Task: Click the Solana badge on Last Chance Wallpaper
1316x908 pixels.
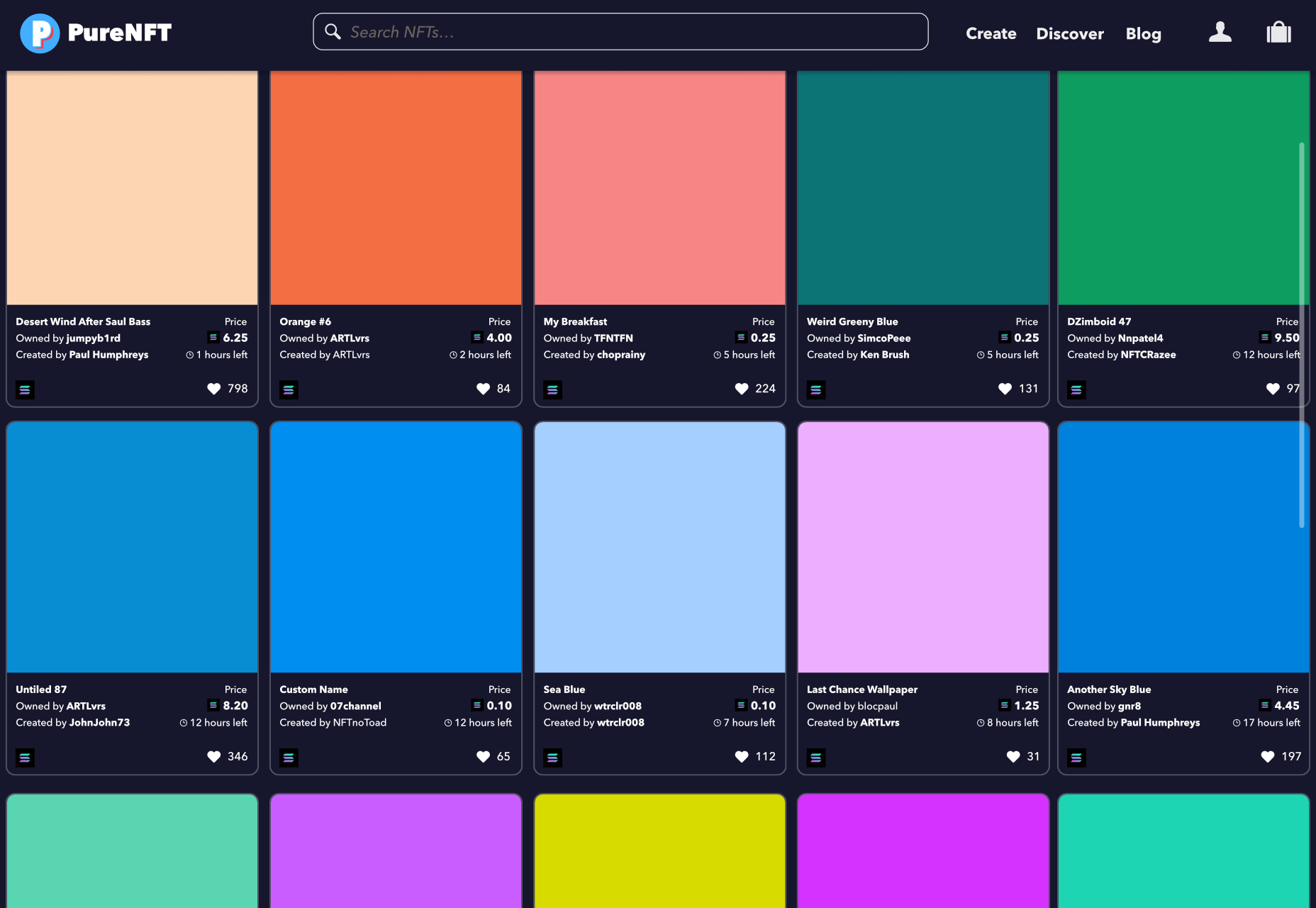Action: pyautogui.click(x=816, y=758)
